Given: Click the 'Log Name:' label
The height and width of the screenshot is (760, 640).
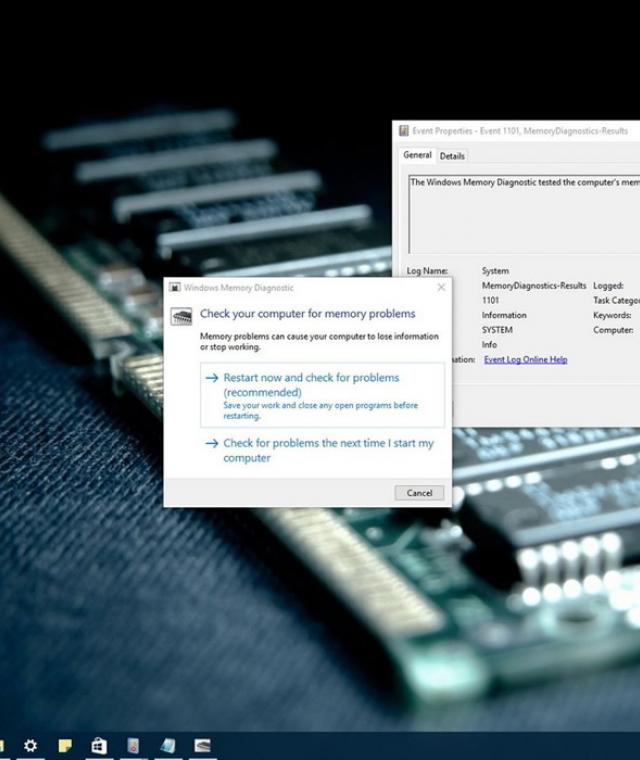Looking at the screenshot, I should point(427,271).
